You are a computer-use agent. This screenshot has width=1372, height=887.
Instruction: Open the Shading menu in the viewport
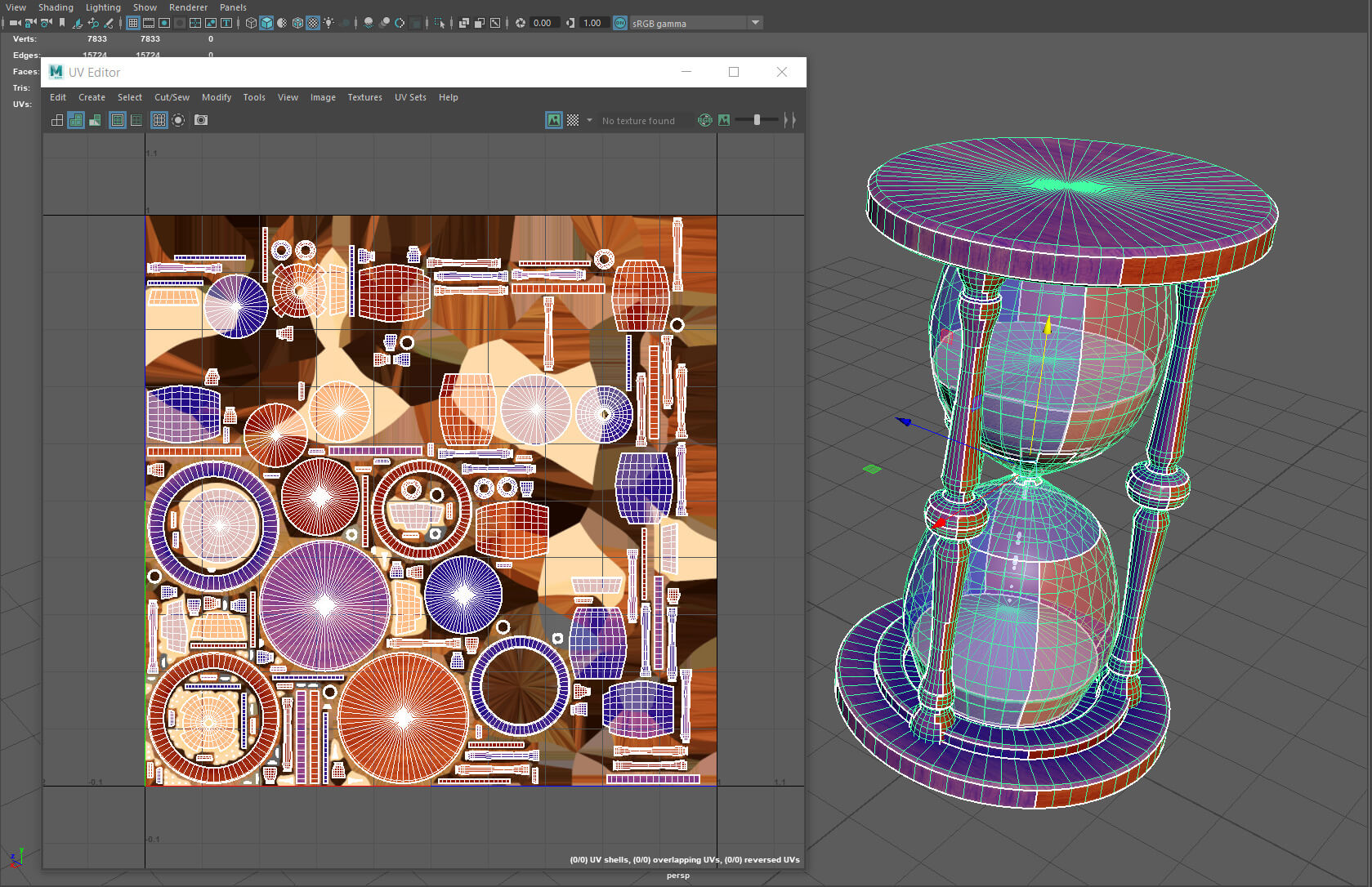coord(56,7)
